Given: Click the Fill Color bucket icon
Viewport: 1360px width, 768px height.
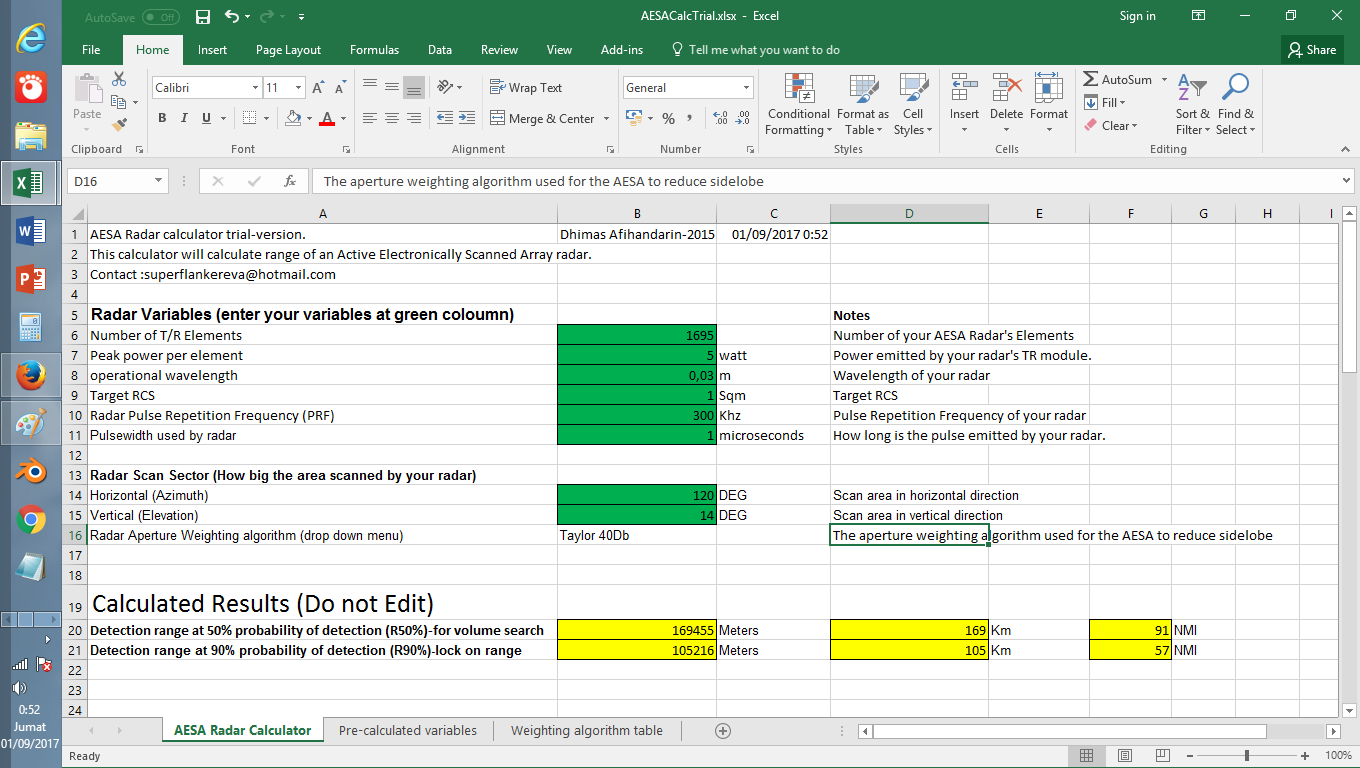Looking at the screenshot, I should coord(292,118).
